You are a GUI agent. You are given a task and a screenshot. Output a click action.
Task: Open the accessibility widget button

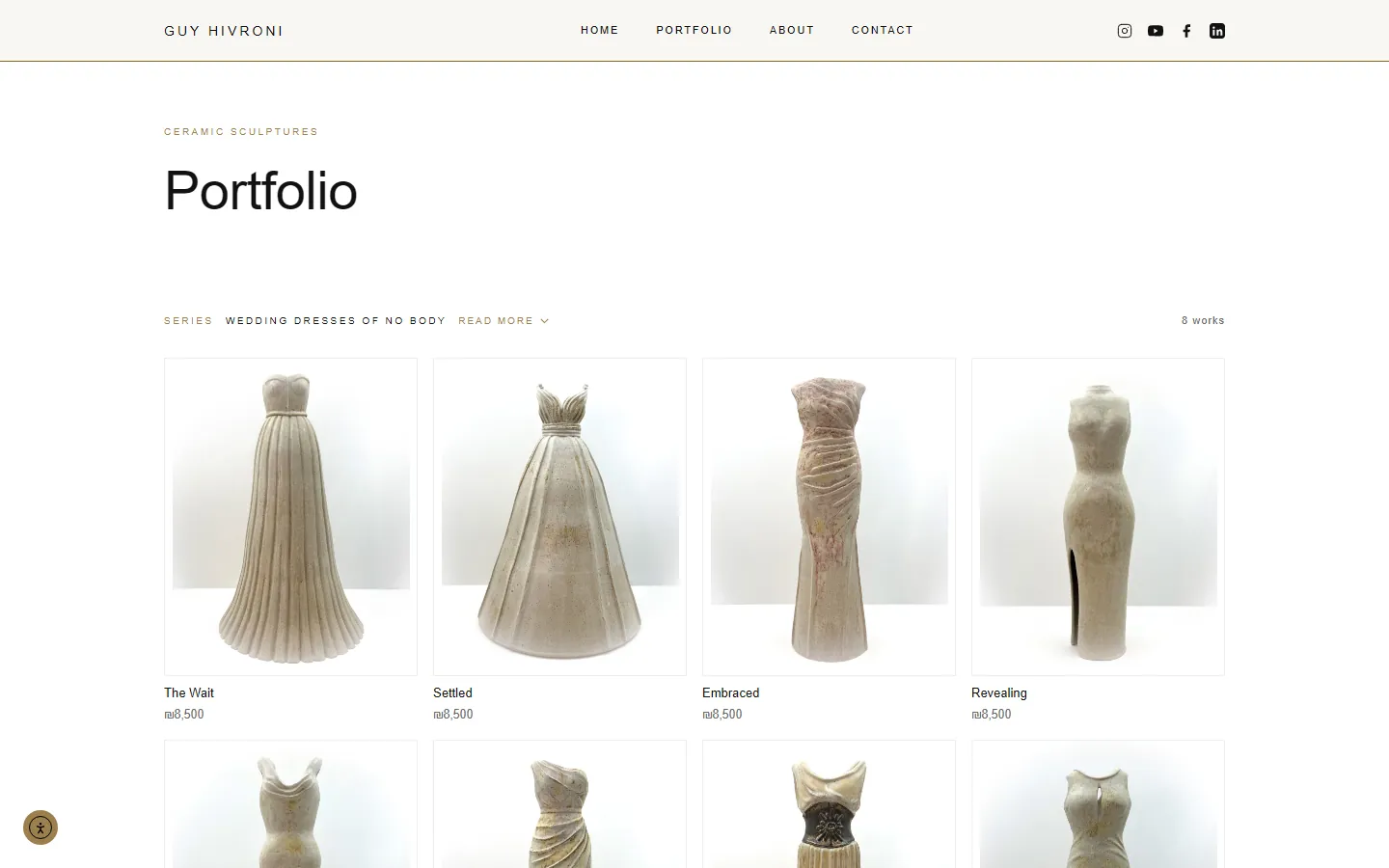coord(41,827)
